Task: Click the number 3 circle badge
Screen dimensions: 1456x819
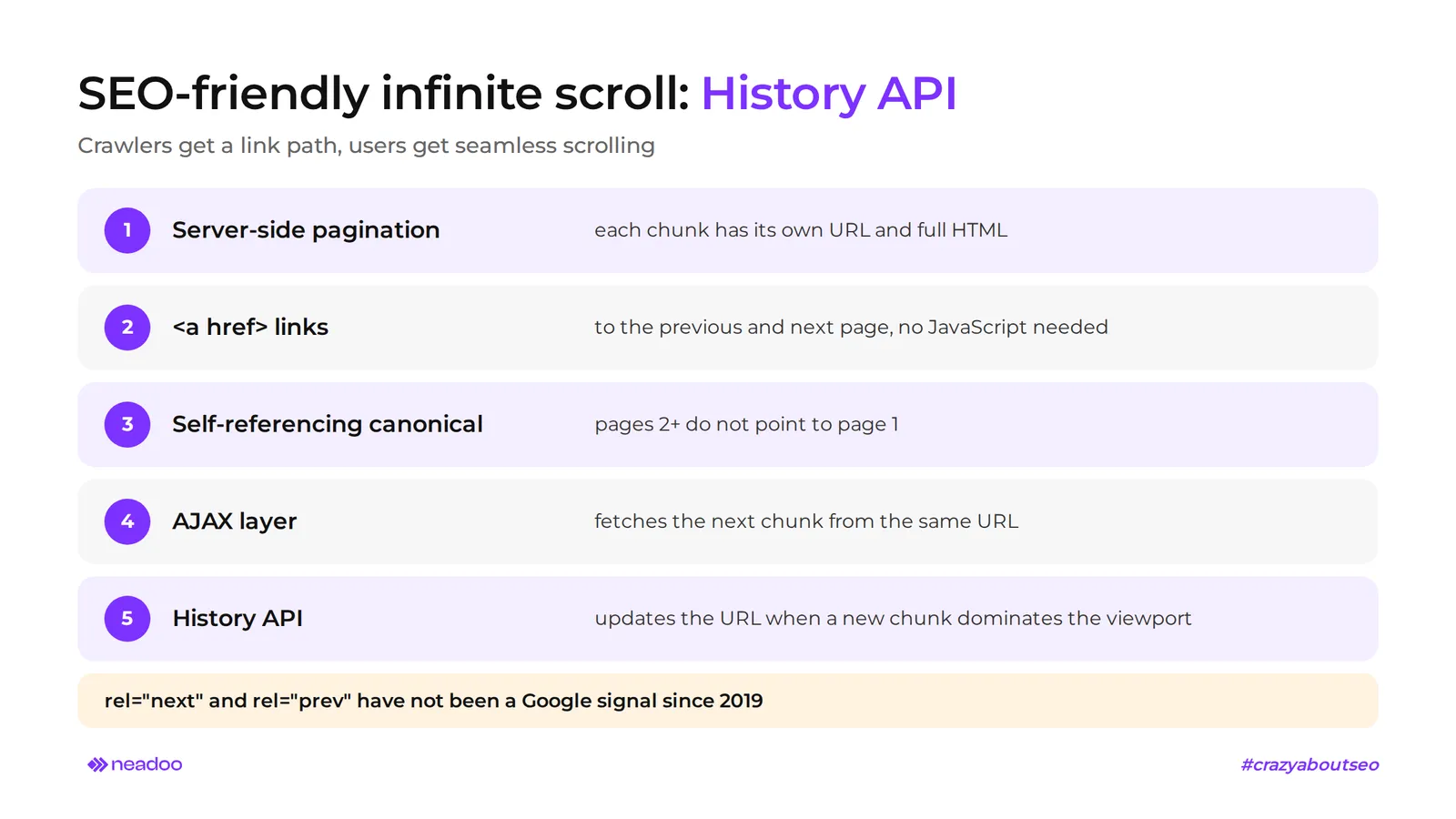Action: click(x=127, y=424)
